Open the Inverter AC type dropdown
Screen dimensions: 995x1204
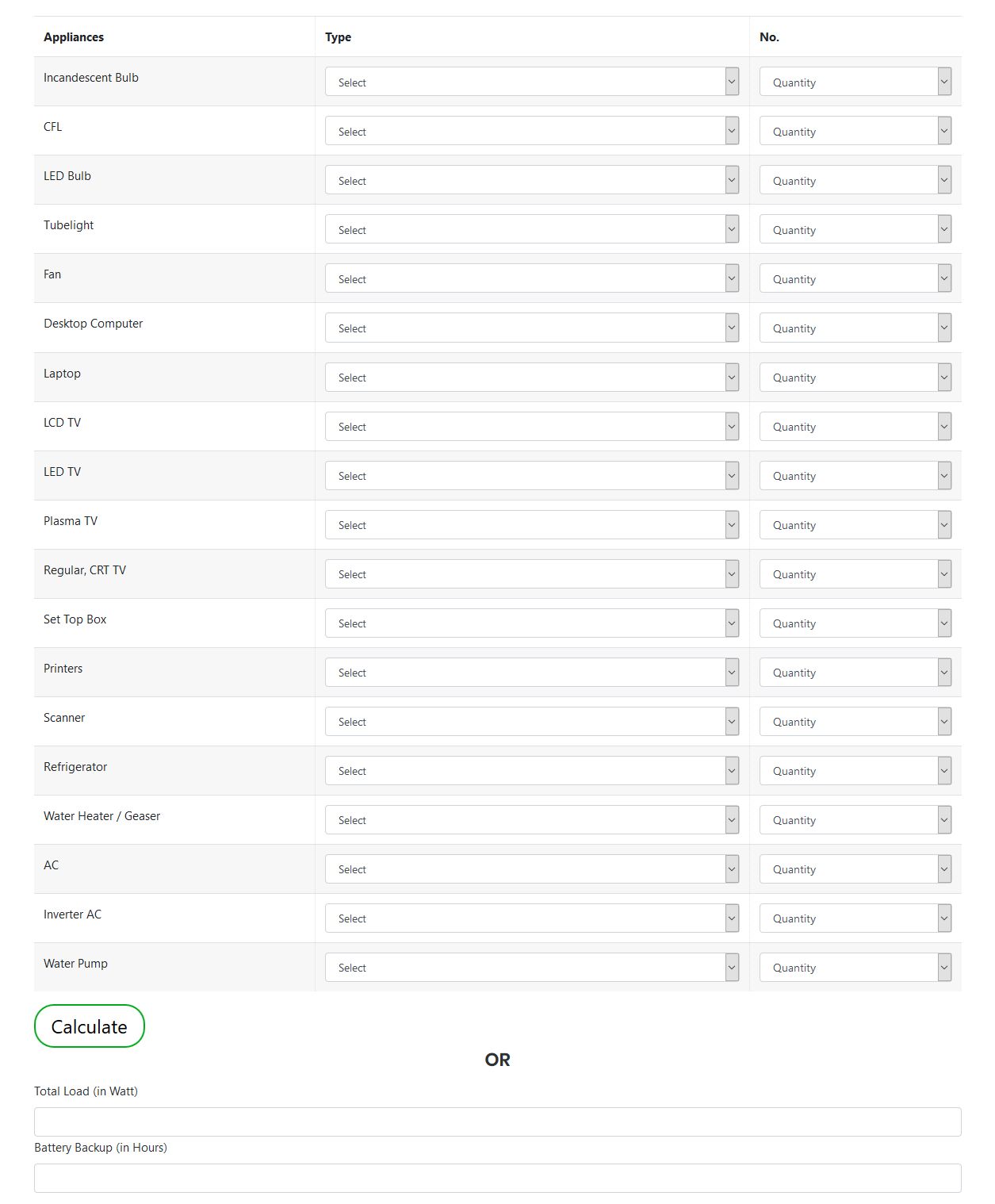click(x=531, y=918)
